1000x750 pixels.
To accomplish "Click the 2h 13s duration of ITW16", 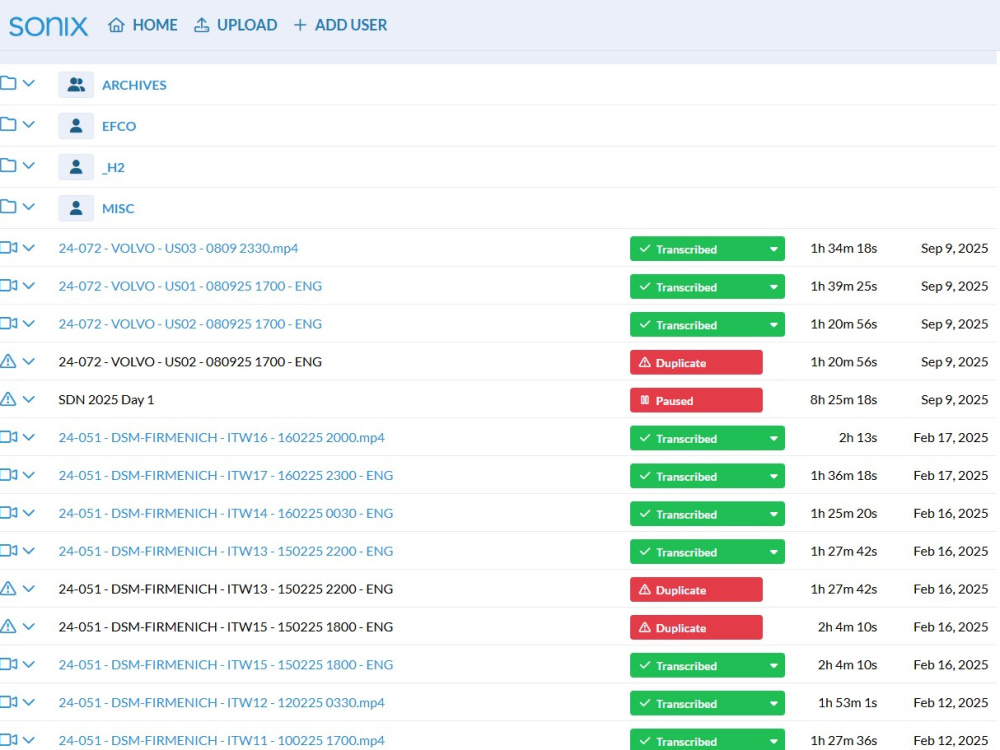I will (x=858, y=438).
